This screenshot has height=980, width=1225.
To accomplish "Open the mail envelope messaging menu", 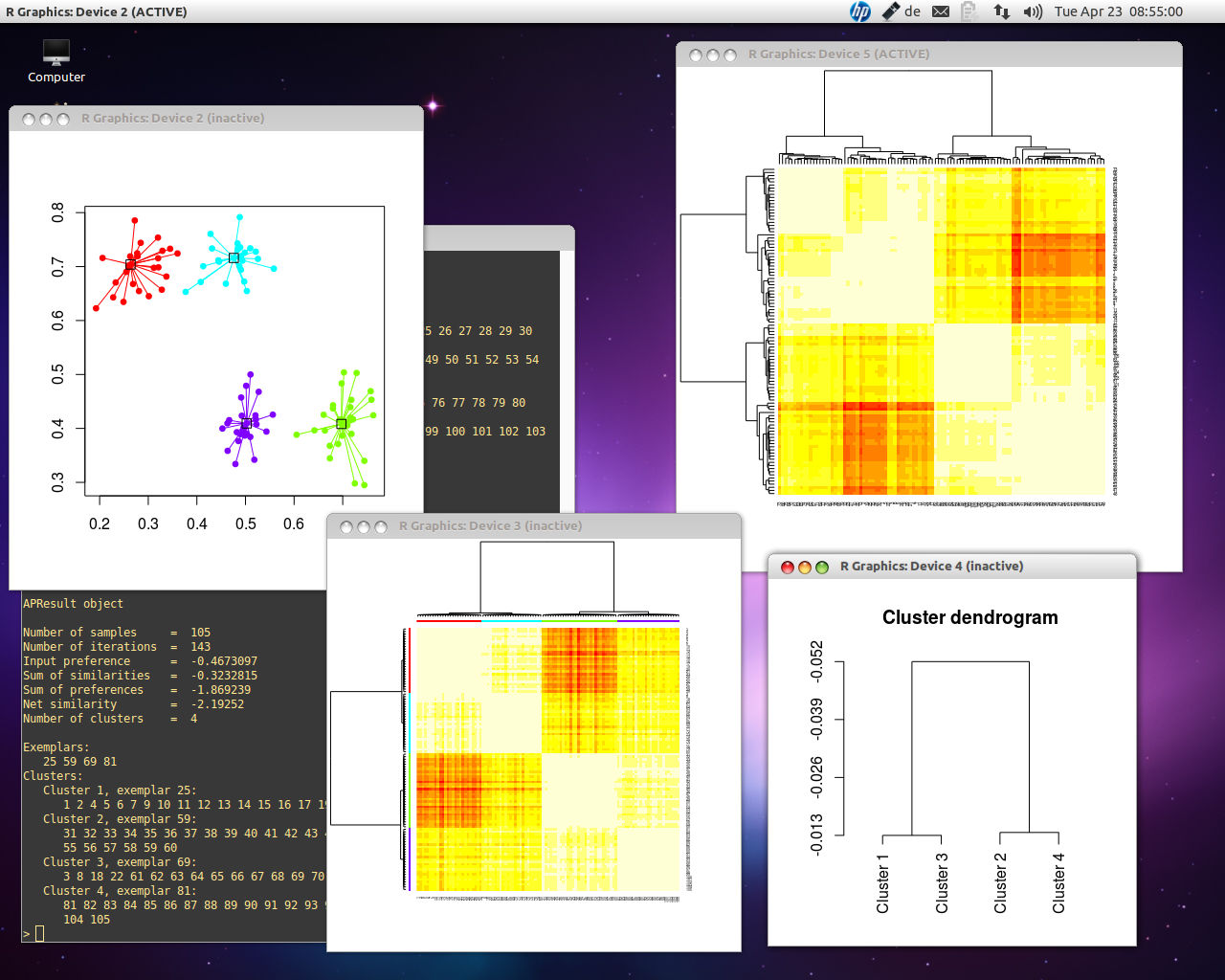I will coord(941,11).
